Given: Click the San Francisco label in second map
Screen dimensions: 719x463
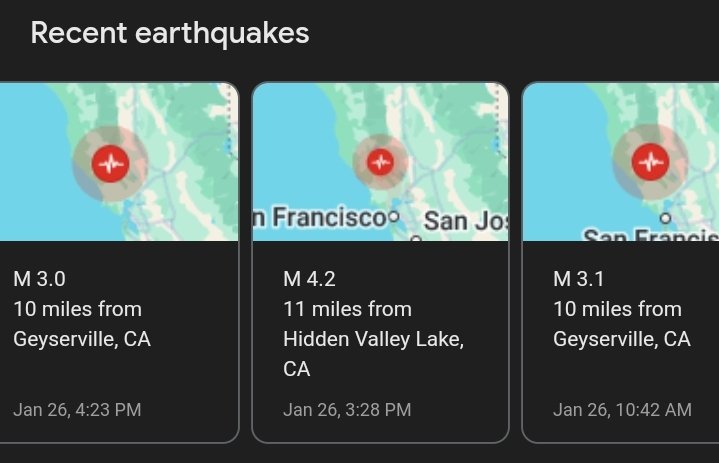Looking at the screenshot, I should coord(320,217).
